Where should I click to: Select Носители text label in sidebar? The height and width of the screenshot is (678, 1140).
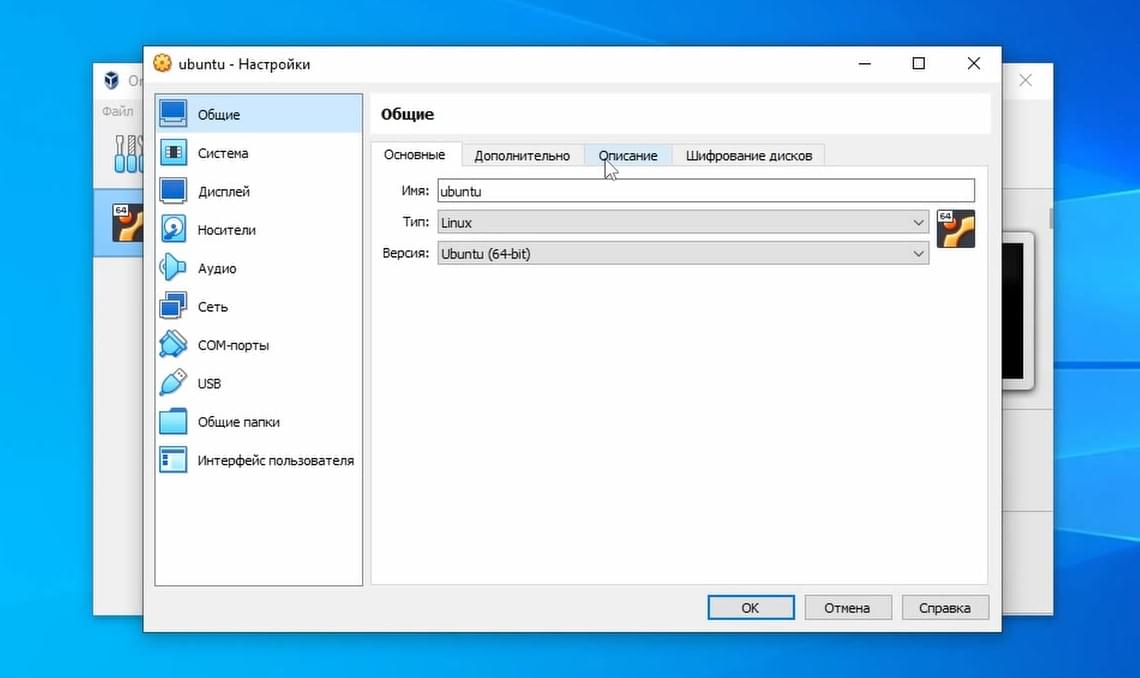(227, 230)
